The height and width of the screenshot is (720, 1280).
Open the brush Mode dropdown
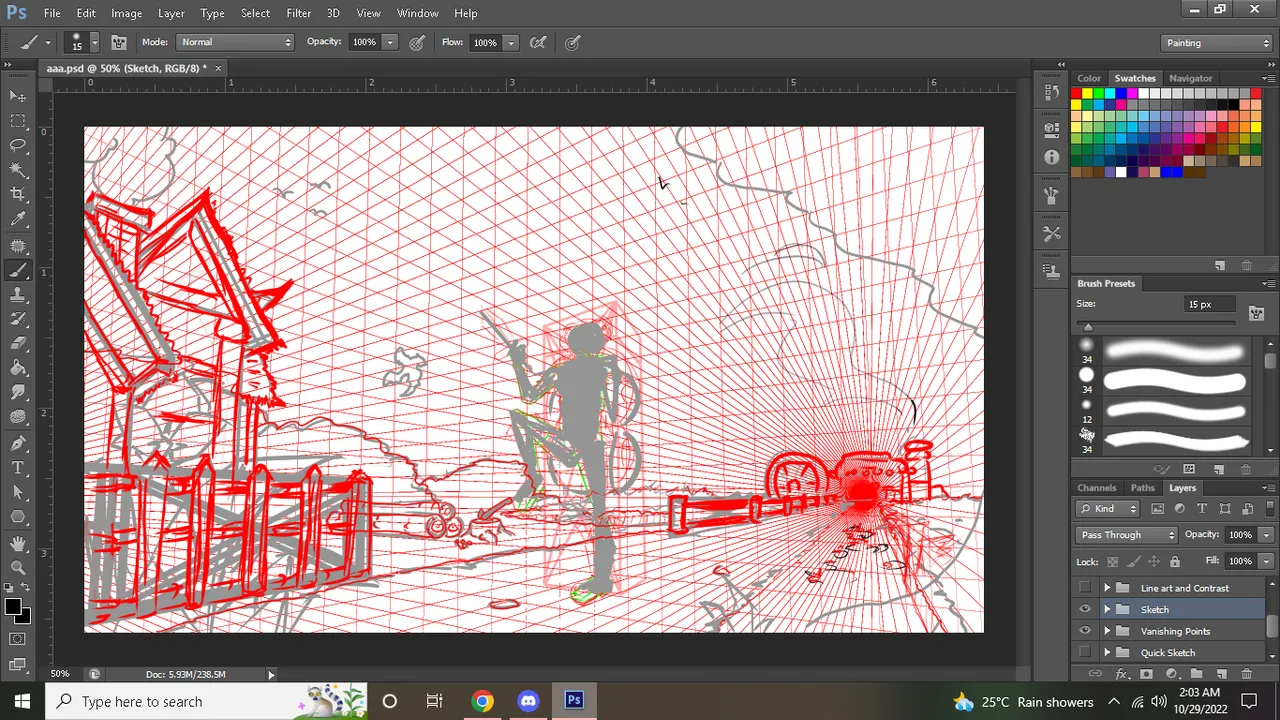pos(235,42)
